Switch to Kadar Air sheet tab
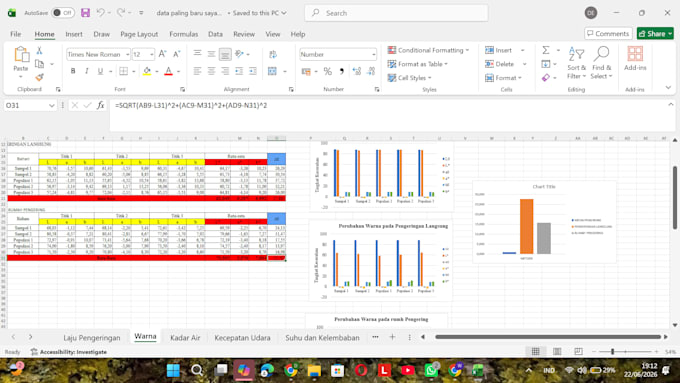Viewport: 680px width, 383px height. coord(185,337)
